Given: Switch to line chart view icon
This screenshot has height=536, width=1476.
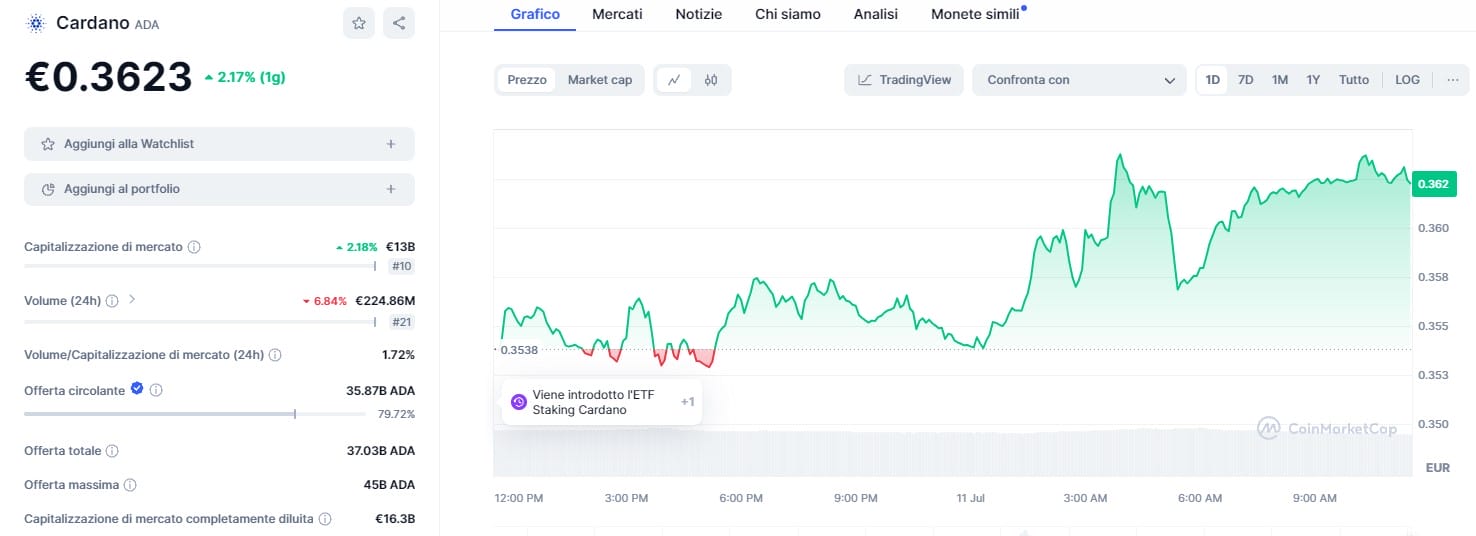Looking at the screenshot, I should tap(674, 80).
